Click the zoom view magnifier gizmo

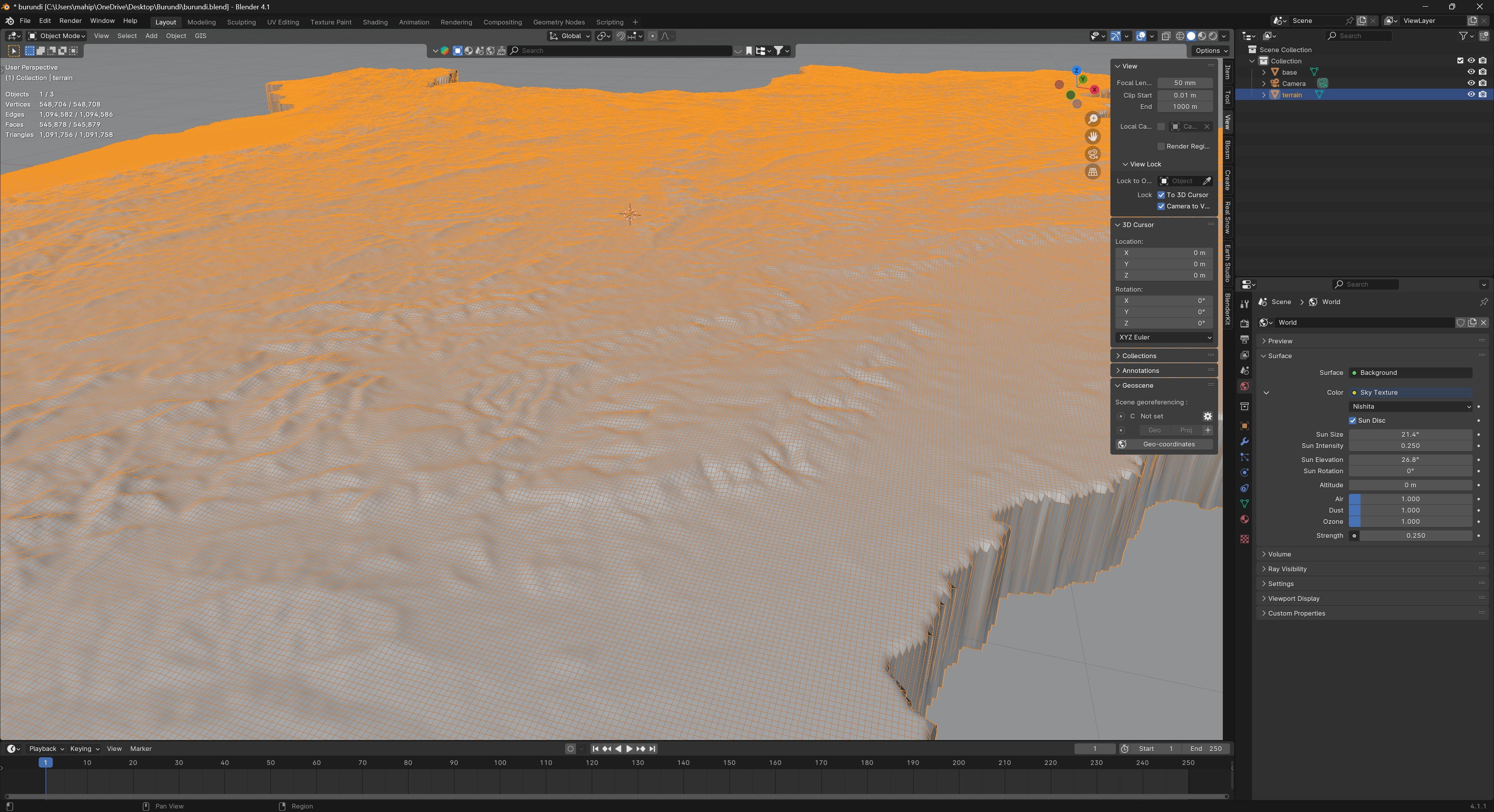(1092, 119)
